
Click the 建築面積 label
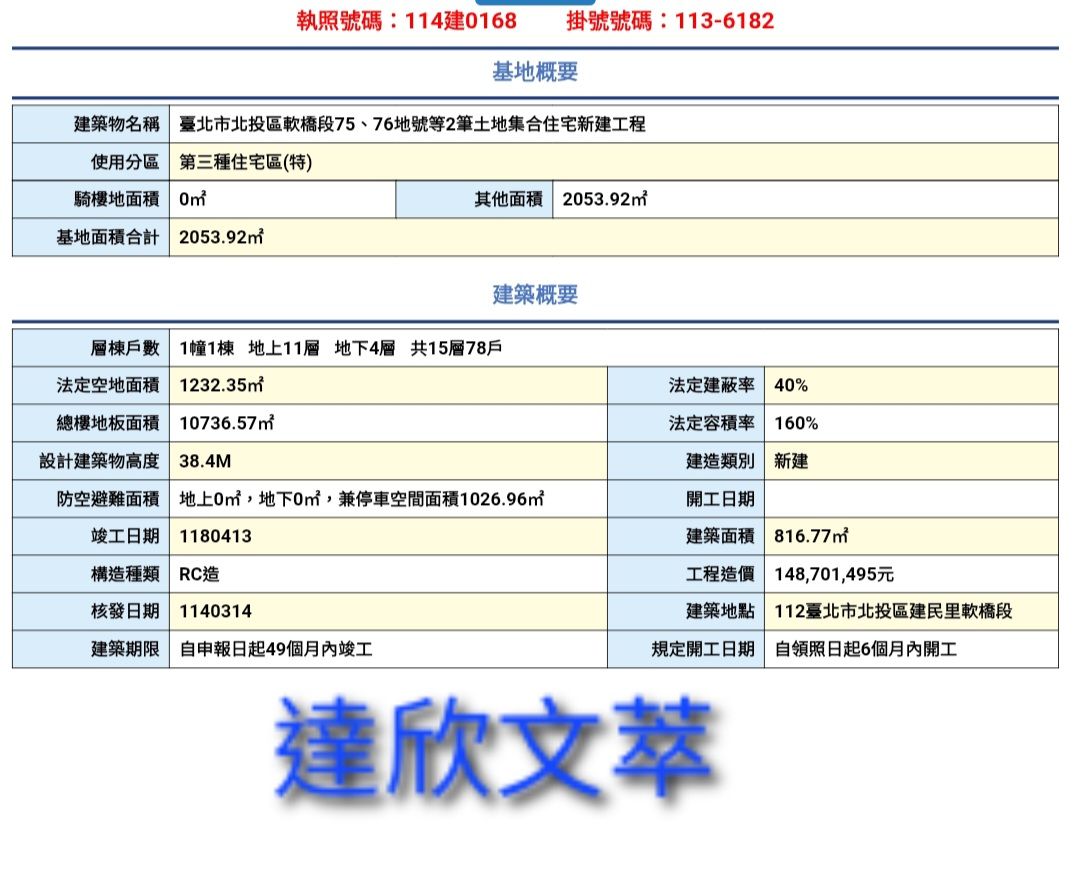[720, 536]
